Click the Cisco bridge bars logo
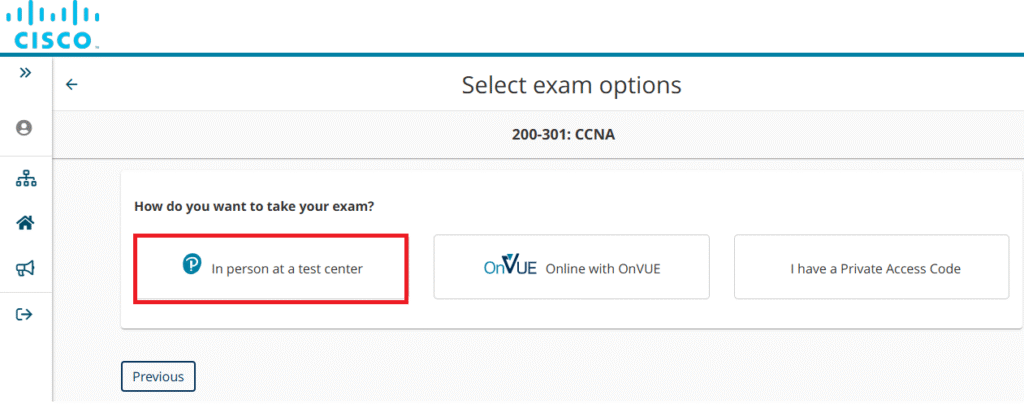 (55, 15)
